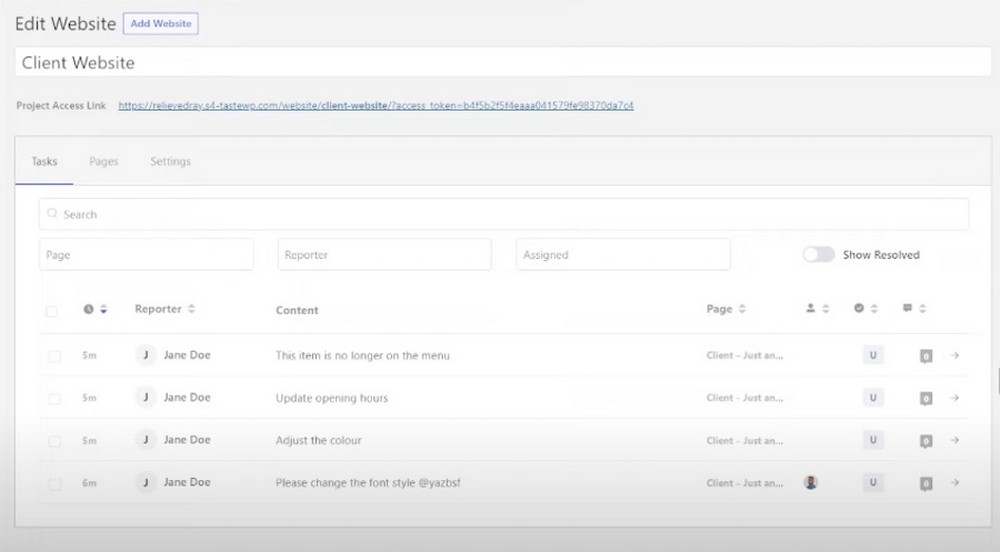The image size is (1000, 552).
Task: Click the search magnifier icon
Action: tap(52, 214)
